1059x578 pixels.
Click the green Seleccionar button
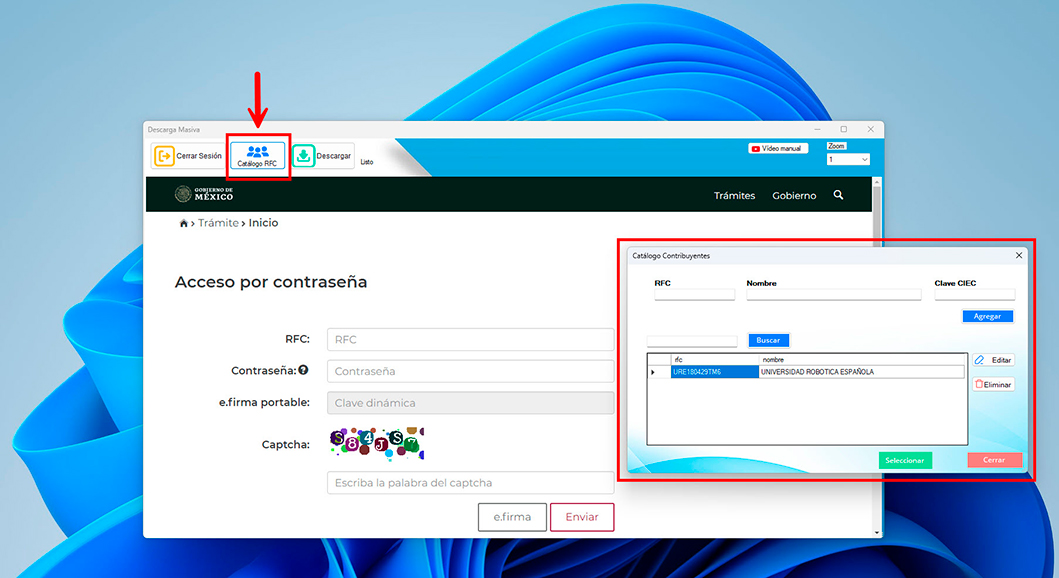click(x=904, y=460)
